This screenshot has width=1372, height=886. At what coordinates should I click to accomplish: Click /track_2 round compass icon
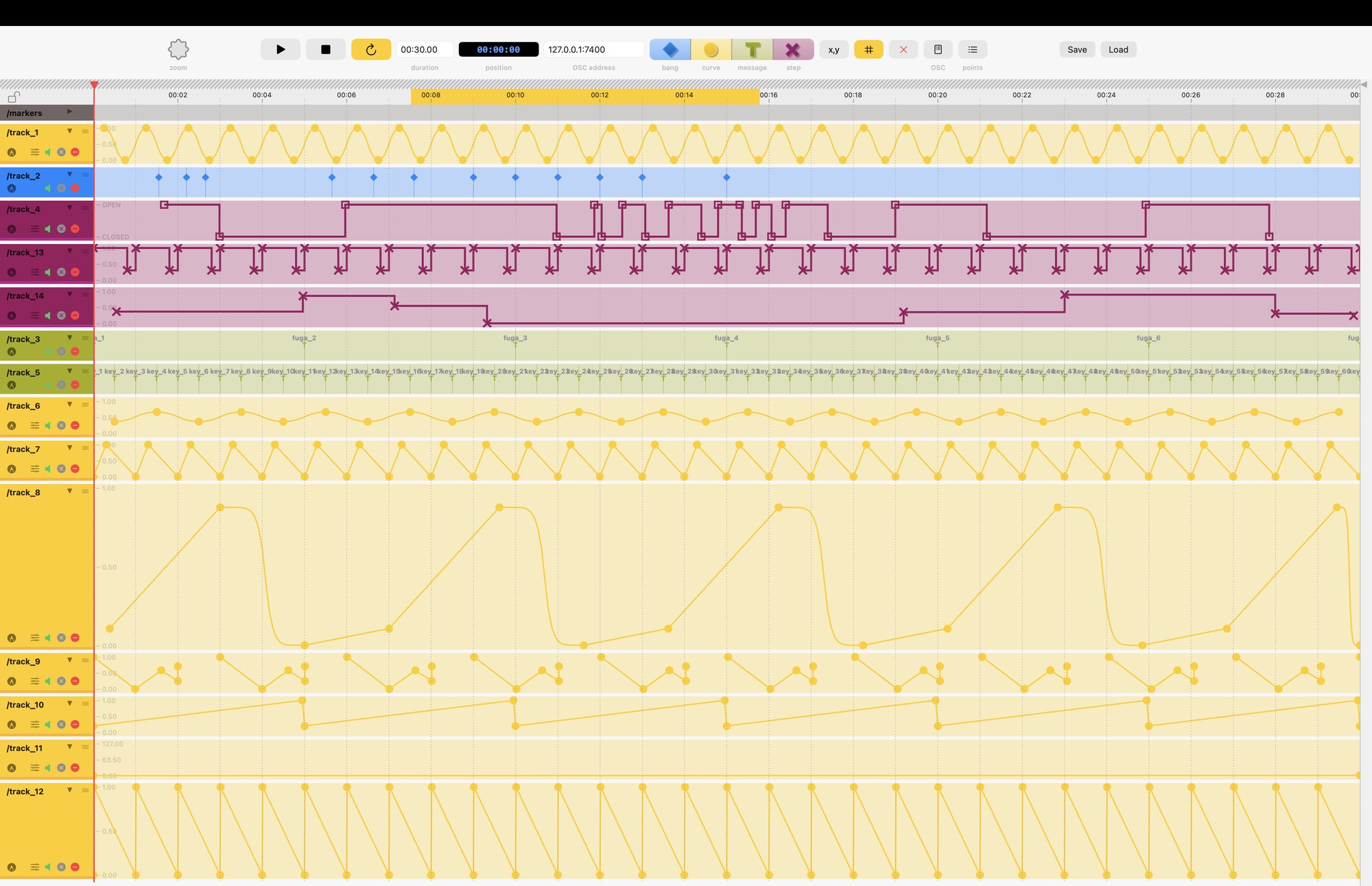pyautogui.click(x=12, y=188)
